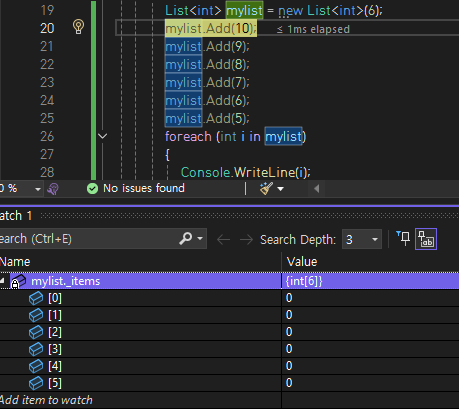Click the lightbulb quick actions icon on line 20

78,27
